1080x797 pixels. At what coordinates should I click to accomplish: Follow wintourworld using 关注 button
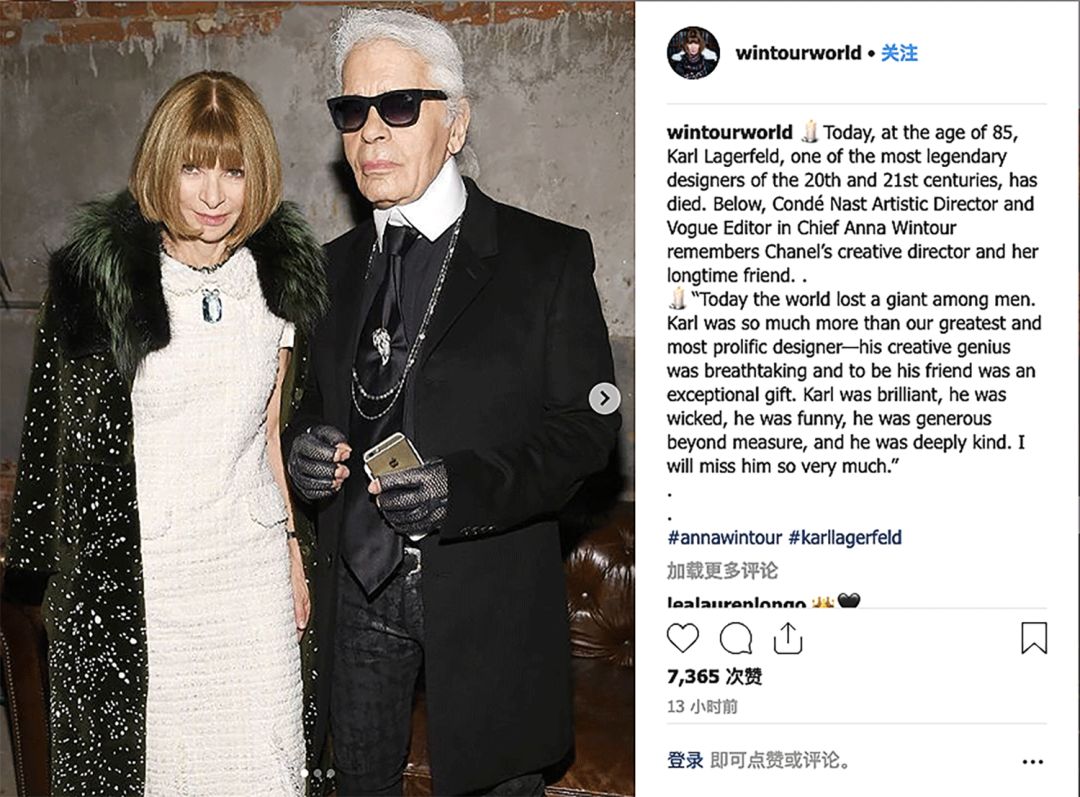[899, 53]
